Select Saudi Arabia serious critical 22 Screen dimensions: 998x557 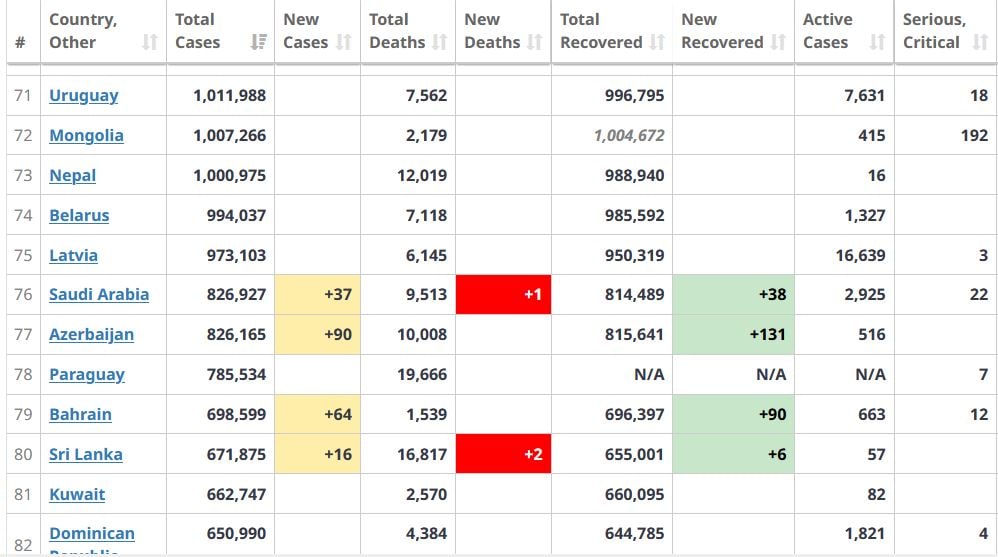pos(979,295)
